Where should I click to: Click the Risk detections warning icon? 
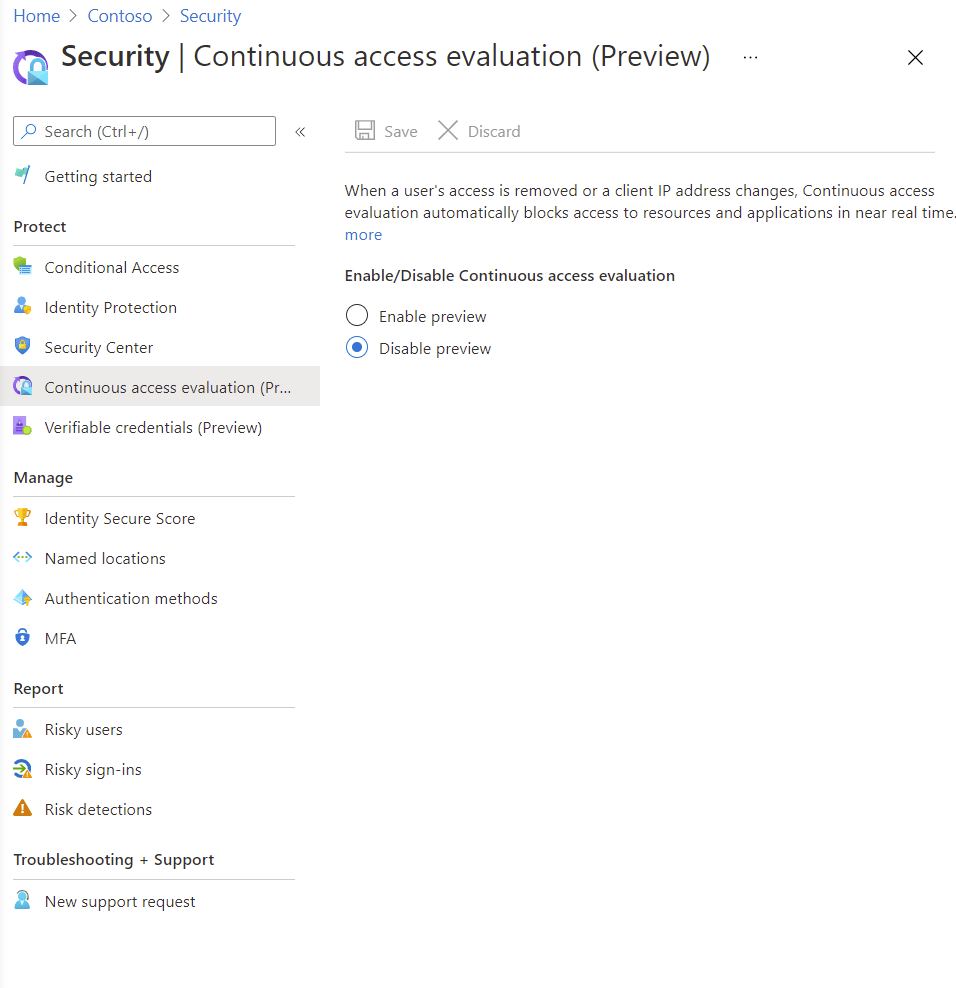pos(22,809)
